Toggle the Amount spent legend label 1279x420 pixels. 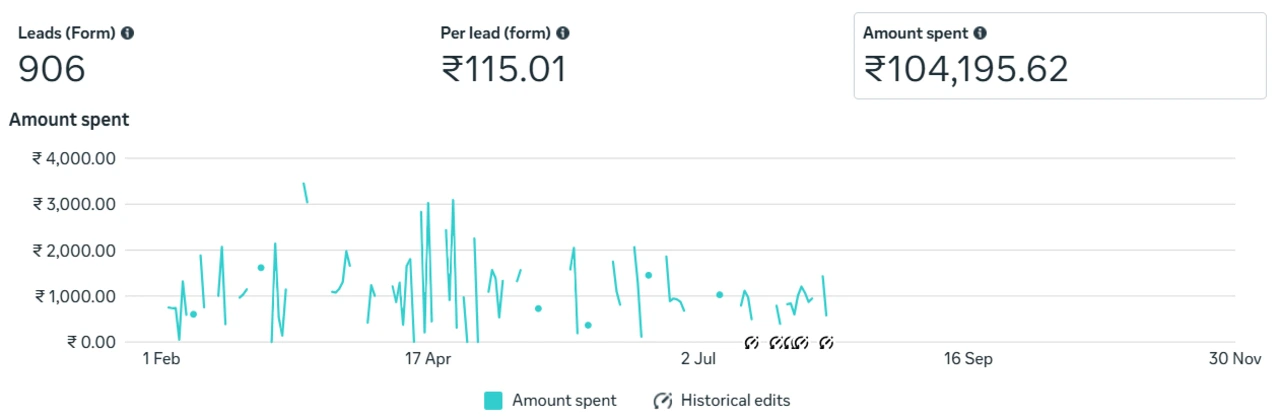564,401
